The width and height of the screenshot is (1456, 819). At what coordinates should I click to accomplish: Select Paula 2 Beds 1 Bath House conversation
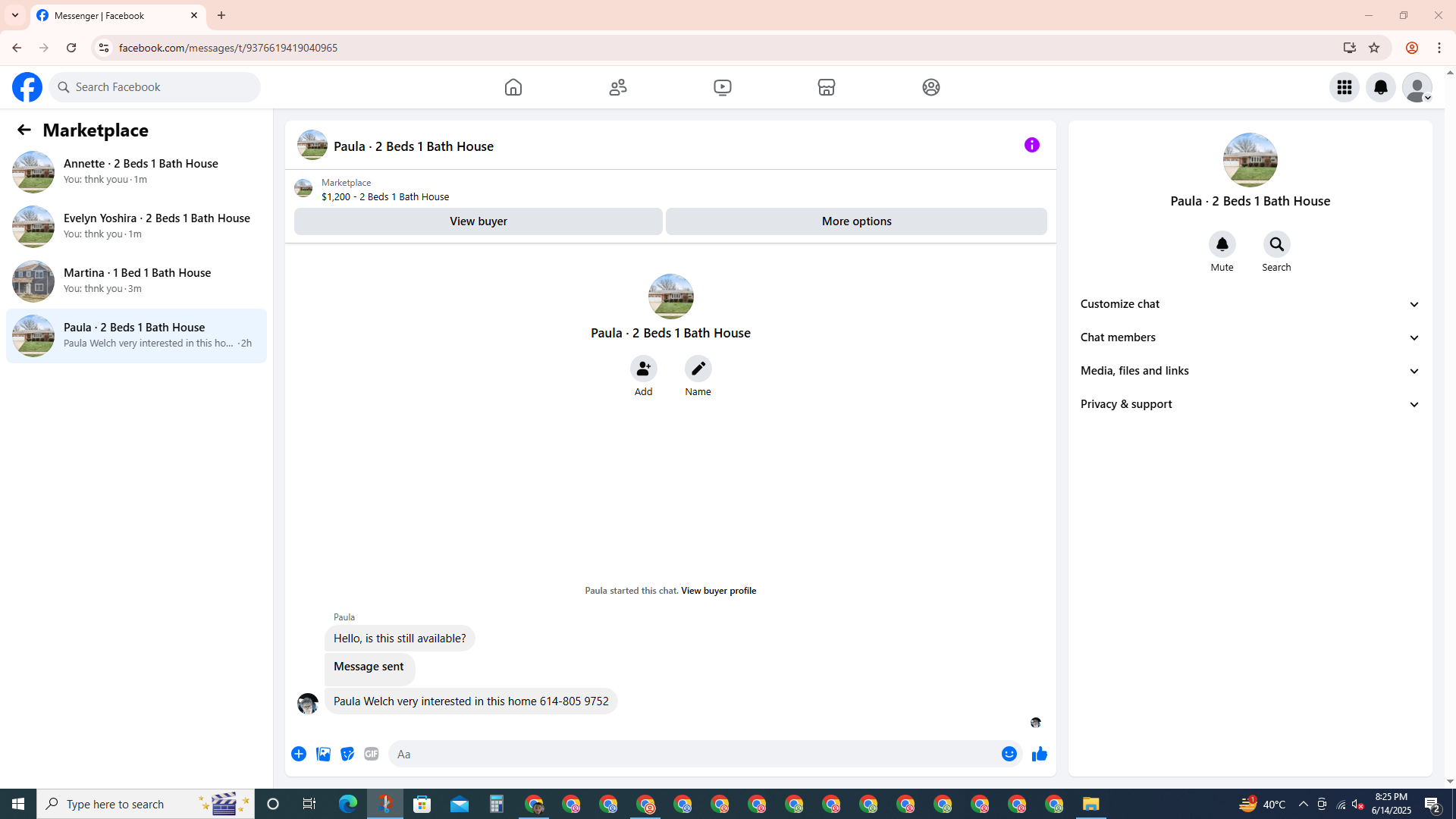pos(136,336)
